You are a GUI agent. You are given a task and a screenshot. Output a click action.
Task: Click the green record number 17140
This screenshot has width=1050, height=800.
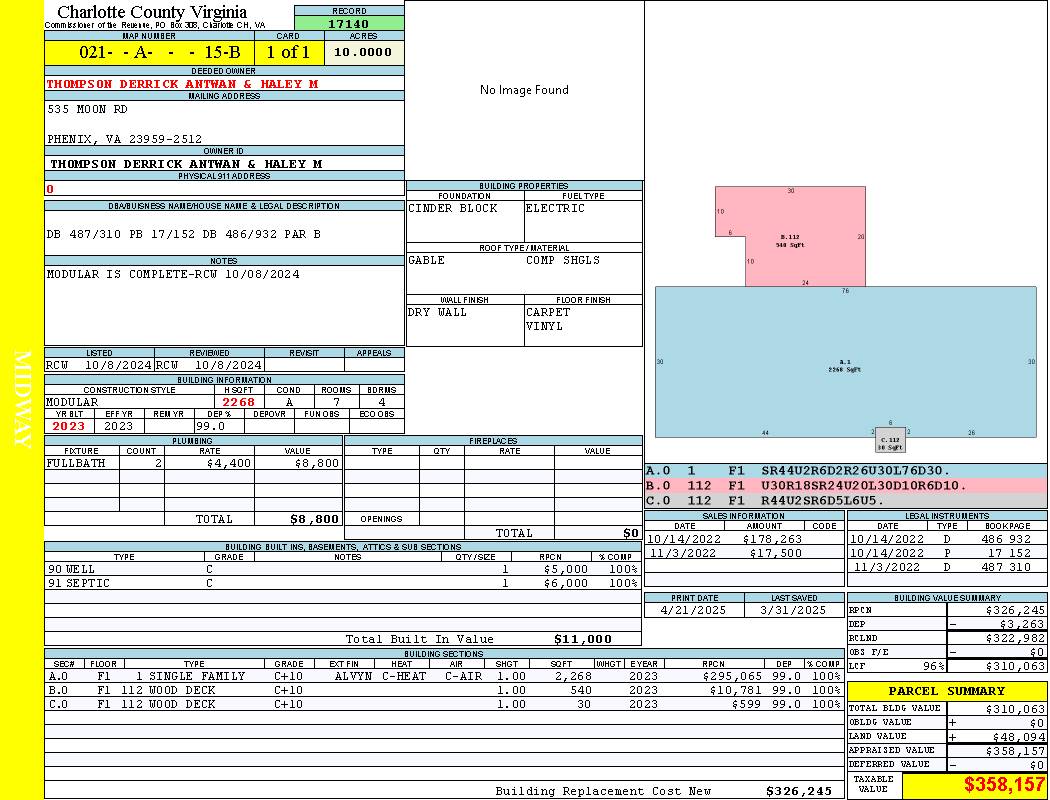click(x=349, y=23)
